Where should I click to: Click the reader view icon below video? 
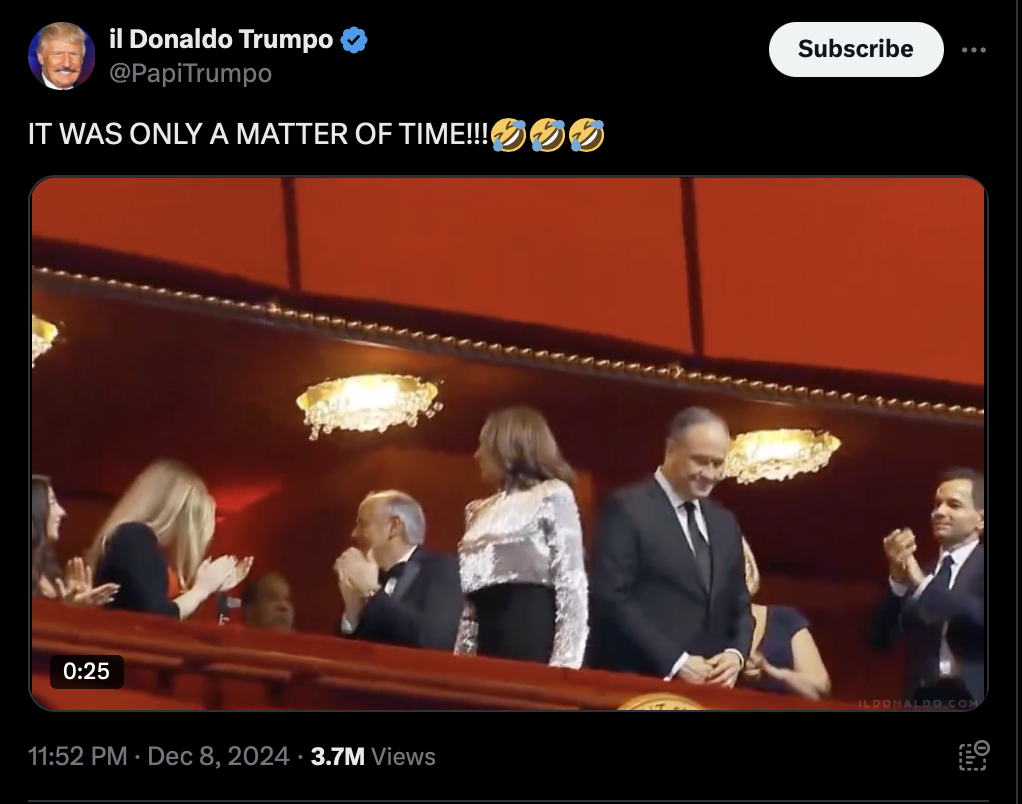[974, 756]
